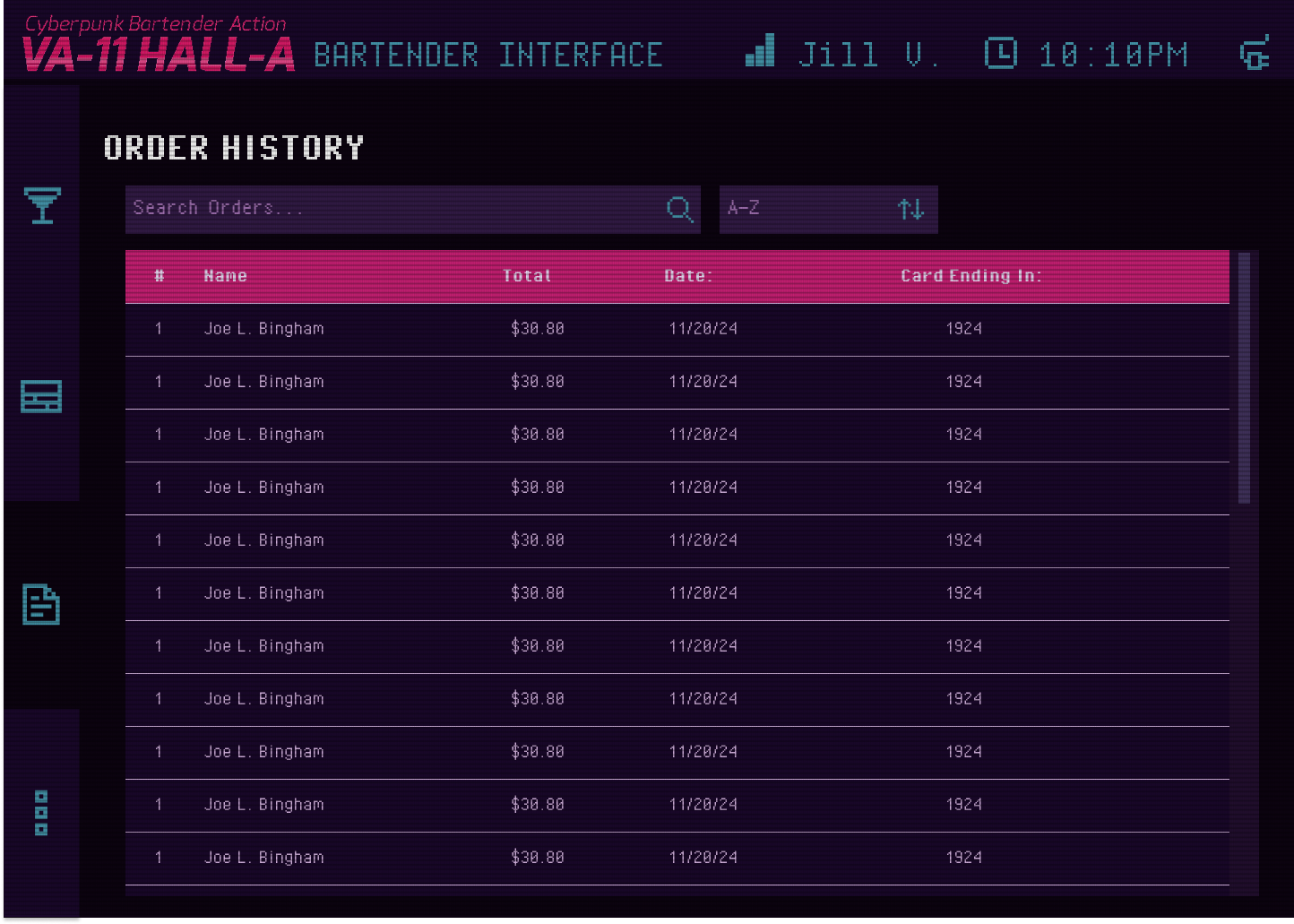This screenshot has height=924, width=1294.
Task: Click the BARTENDER INTERFACE title text
Action: (x=488, y=55)
